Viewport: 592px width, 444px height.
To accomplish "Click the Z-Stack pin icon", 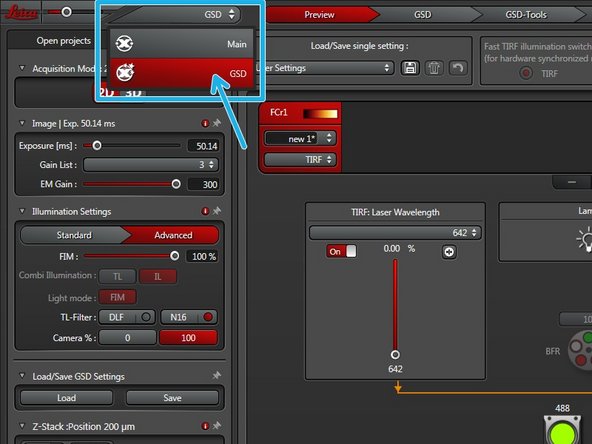I will click(217, 426).
